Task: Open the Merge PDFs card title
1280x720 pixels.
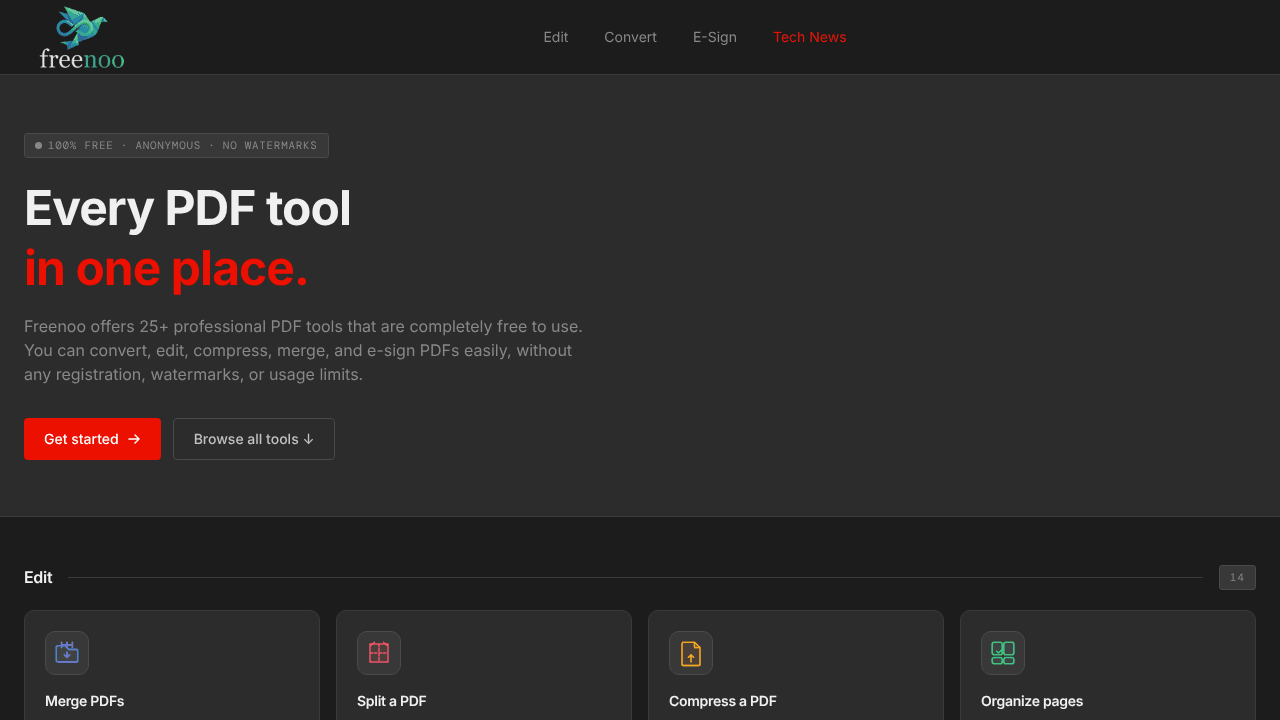Action: tap(85, 701)
